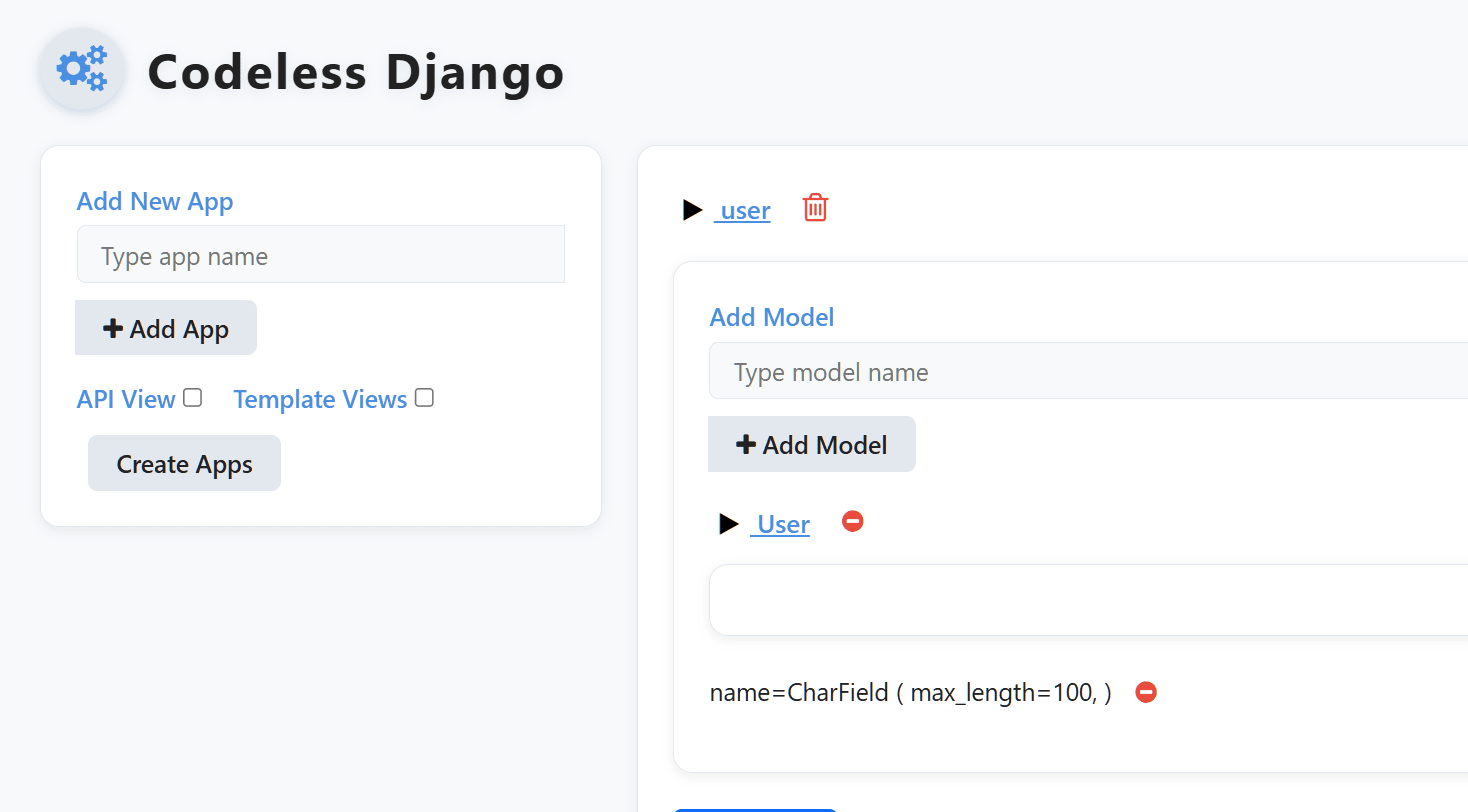Collapse the user app disclosure triangle
This screenshot has height=812, width=1468.
point(692,211)
